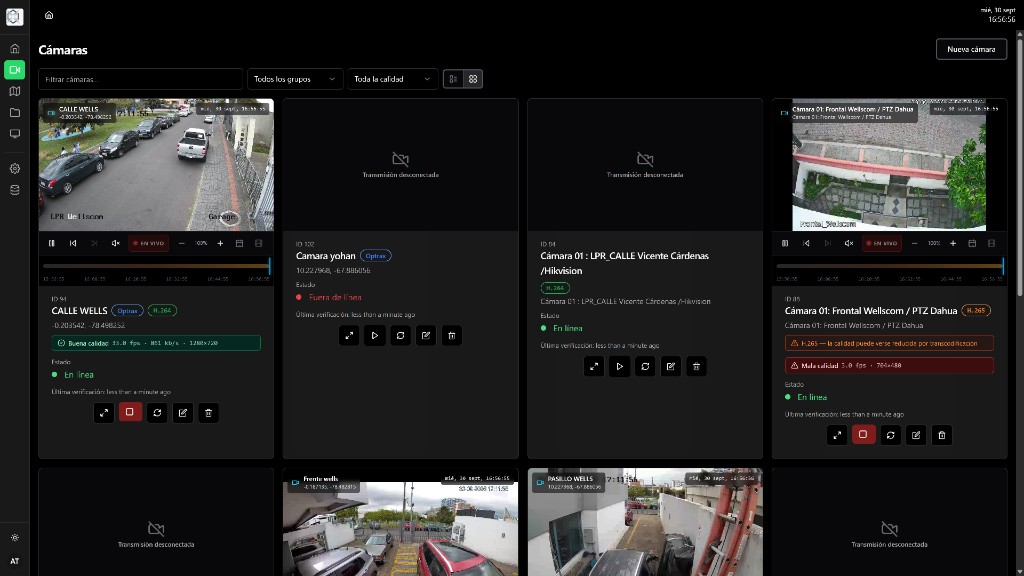Pause the CALLE WELLS live video
1024x576 pixels.
[x=52, y=244]
